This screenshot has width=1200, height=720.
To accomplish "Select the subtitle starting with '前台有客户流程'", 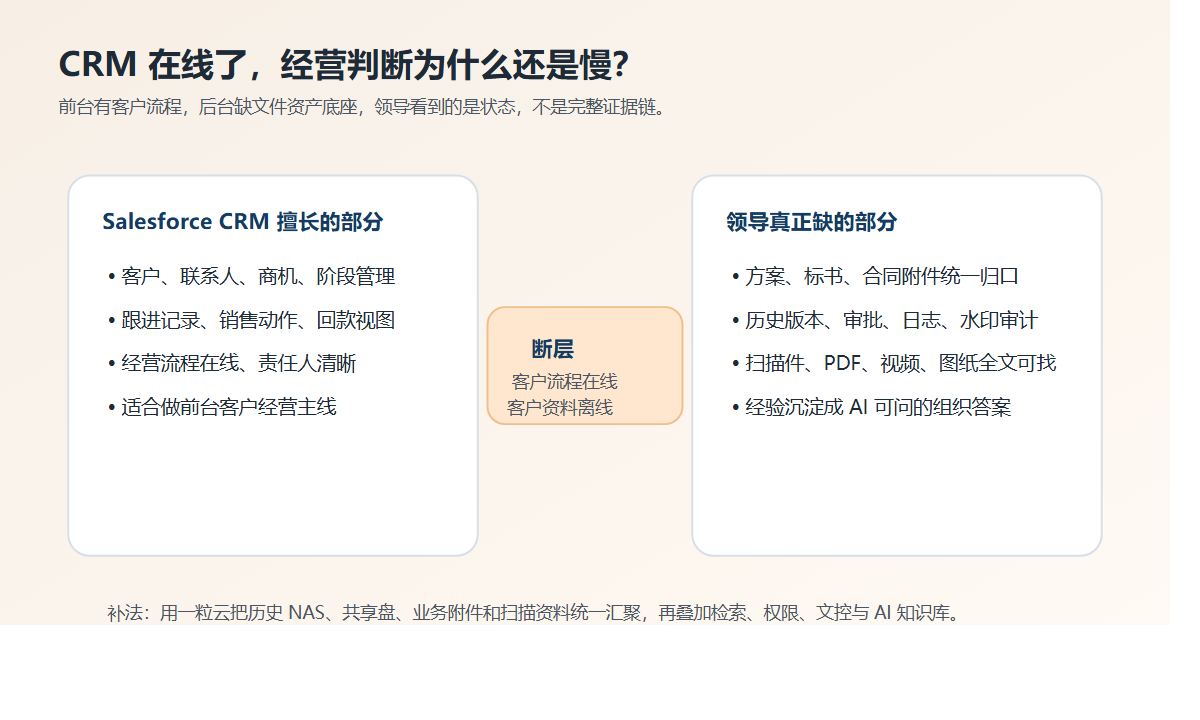I will tap(362, 107).
